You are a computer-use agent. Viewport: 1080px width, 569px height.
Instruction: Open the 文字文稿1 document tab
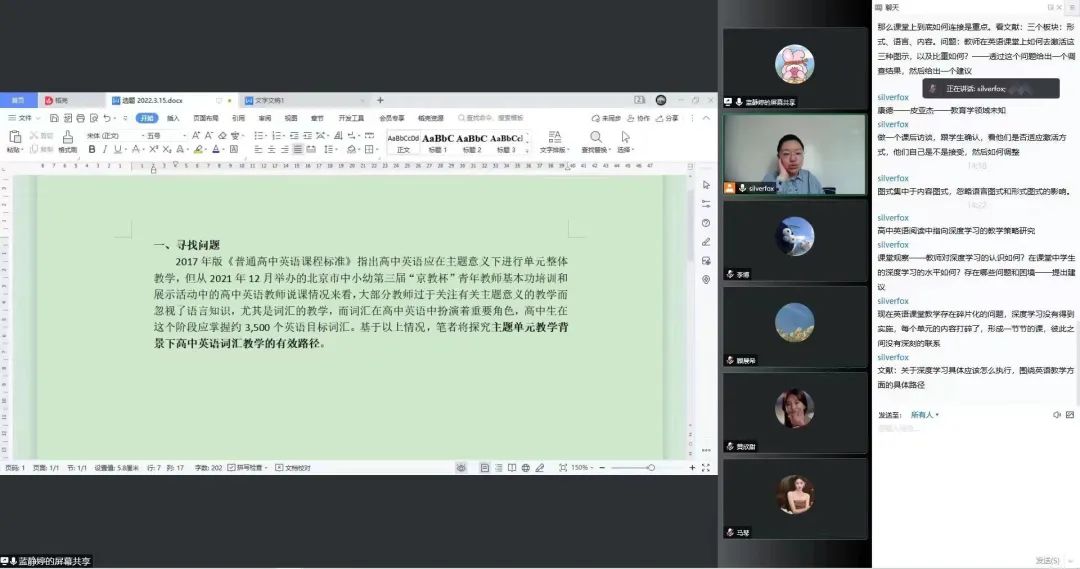pyautogui.click(x=270, y=101)
